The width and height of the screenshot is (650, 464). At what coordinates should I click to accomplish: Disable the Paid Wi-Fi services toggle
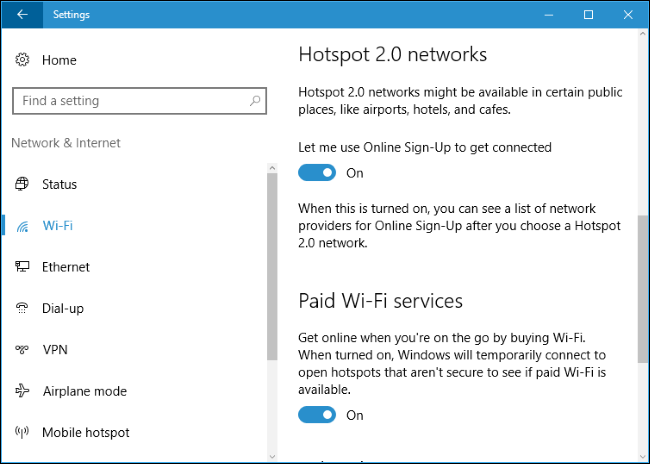pos(317,415)
